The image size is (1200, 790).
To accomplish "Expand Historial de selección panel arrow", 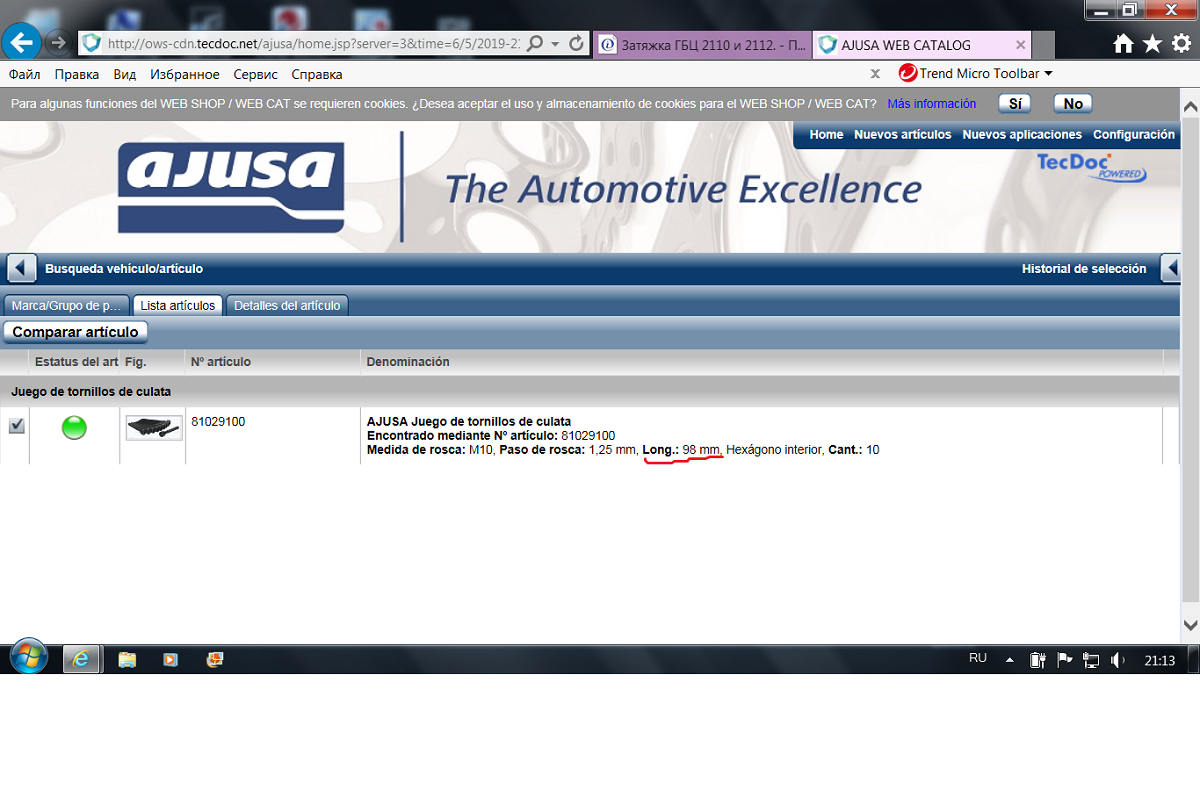I will pos(1172,269).
